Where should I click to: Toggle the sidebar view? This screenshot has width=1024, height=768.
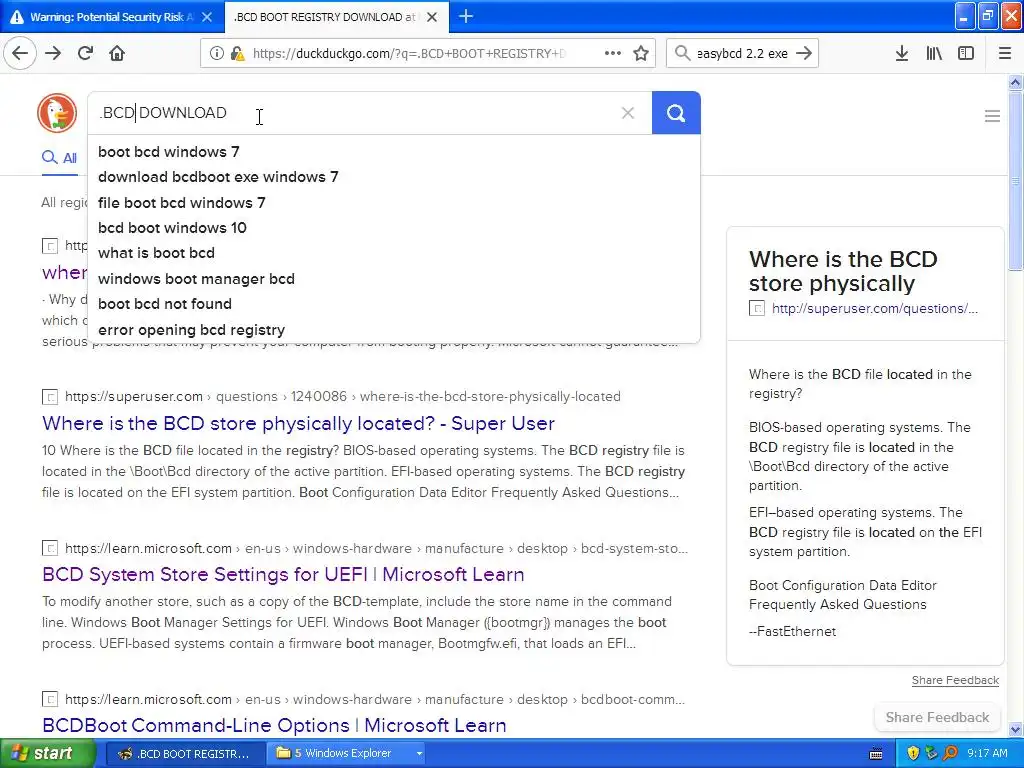966,53
